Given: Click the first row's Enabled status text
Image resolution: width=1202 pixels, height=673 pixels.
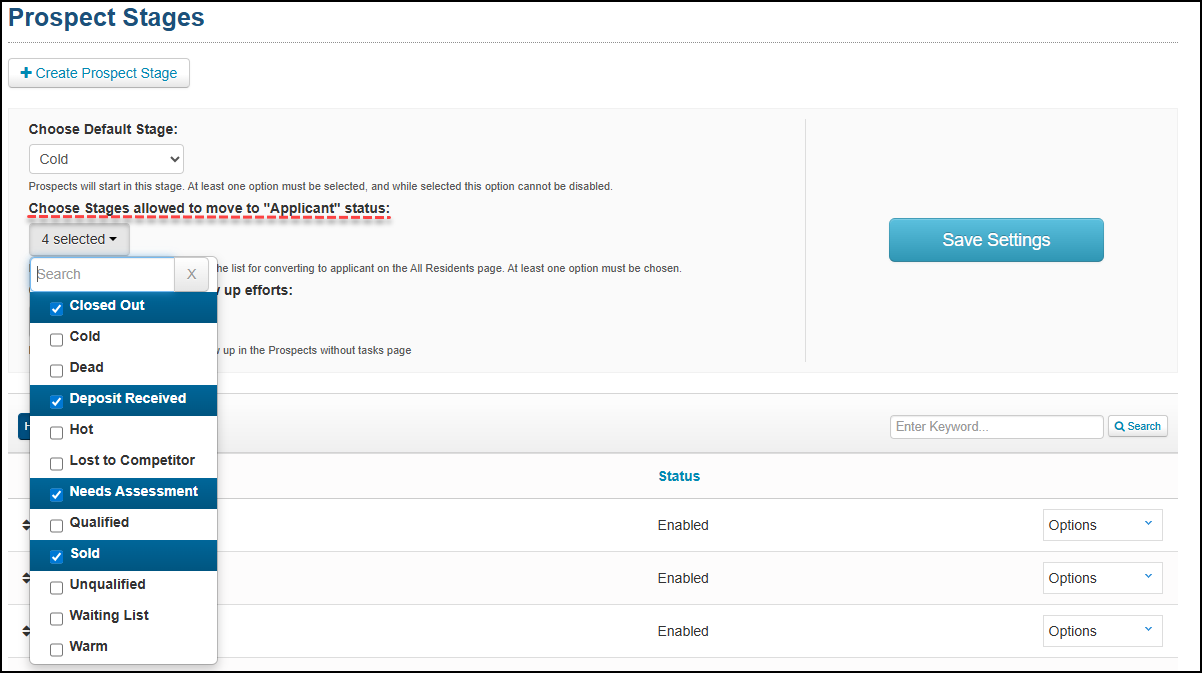Looking at the screenshot, I should pyautogui.click(x=683, y=525).
